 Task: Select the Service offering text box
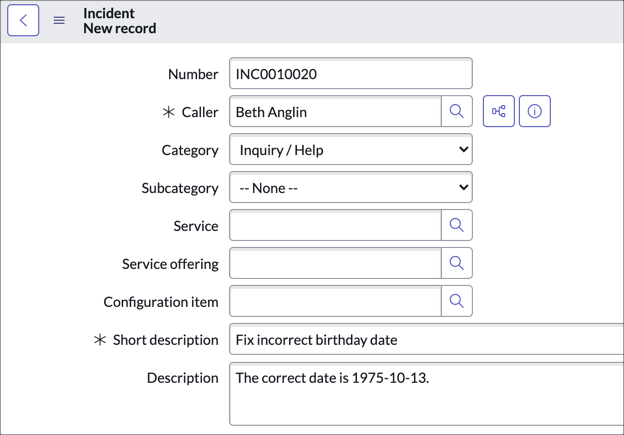[335, 264]
